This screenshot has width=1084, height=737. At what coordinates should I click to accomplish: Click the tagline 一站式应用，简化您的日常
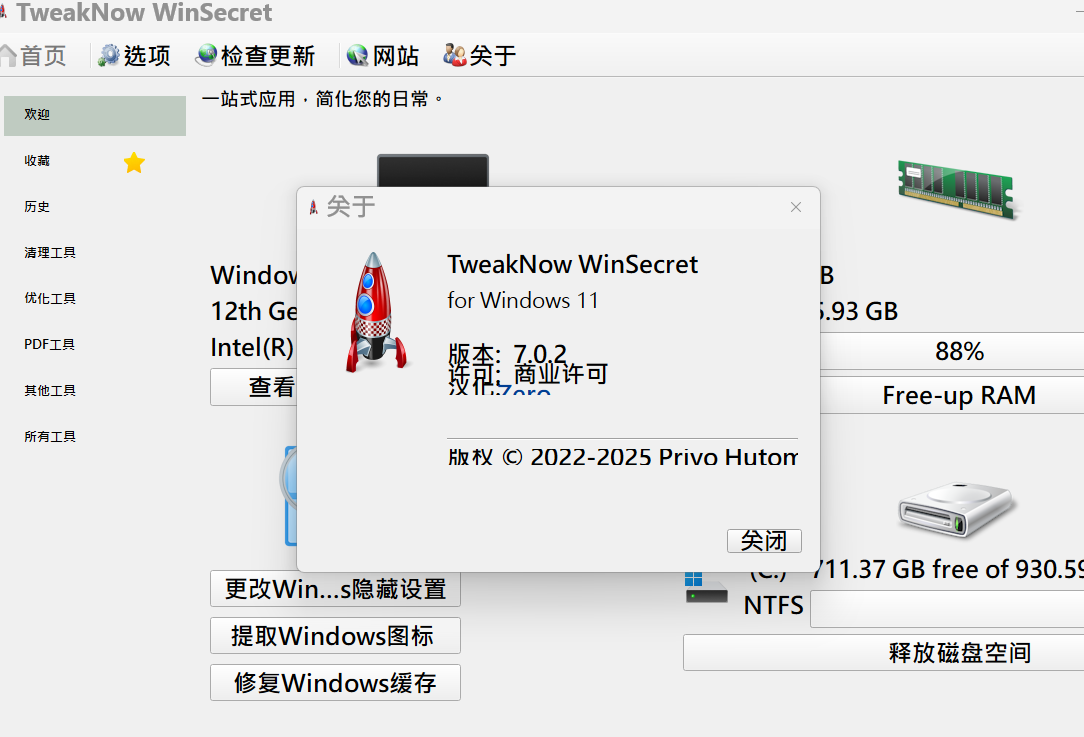323,100
